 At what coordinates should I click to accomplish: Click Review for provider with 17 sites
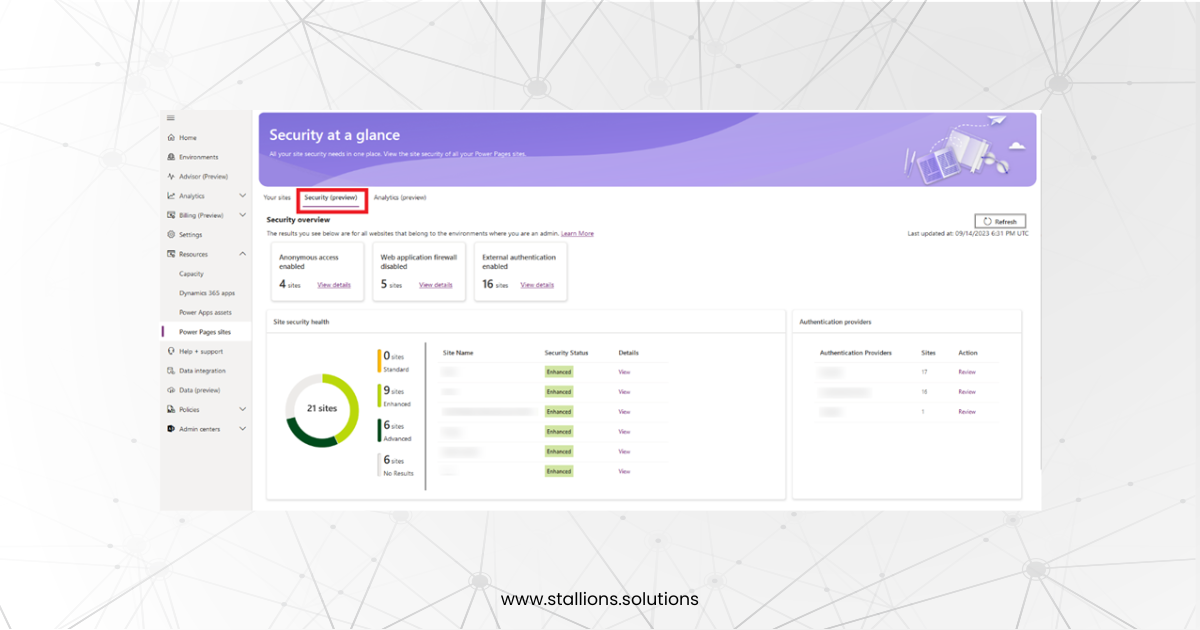(x=967, y=372)
